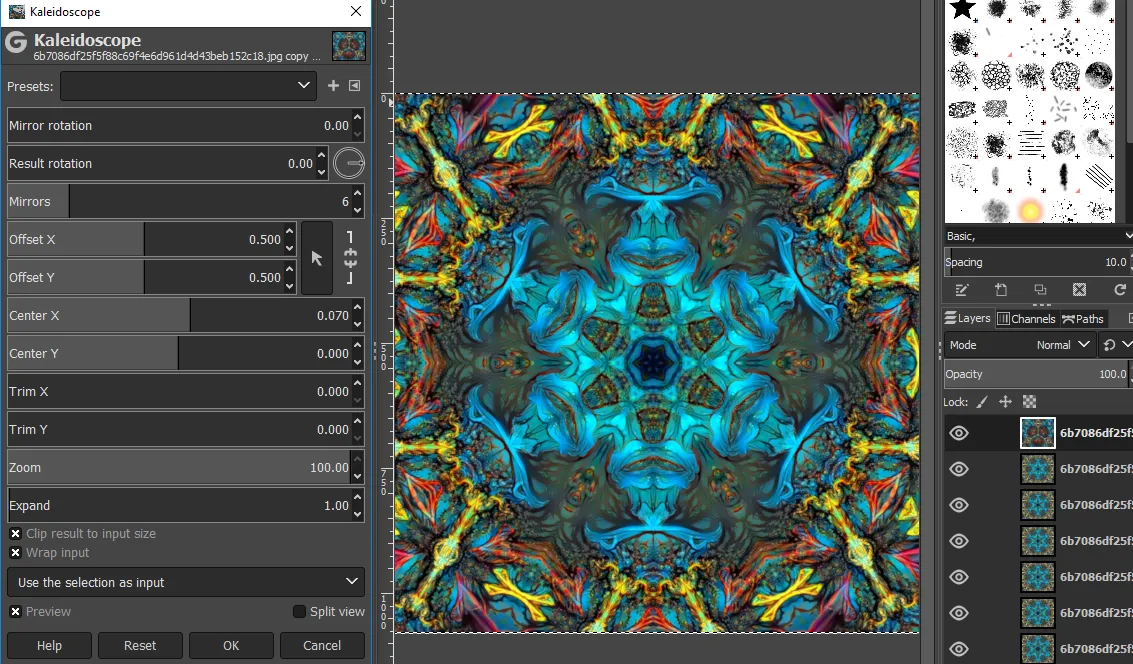This screenshot has width=1133, height=664.
Task: Select the star-shaped brush
Action: tap(962, 9)
